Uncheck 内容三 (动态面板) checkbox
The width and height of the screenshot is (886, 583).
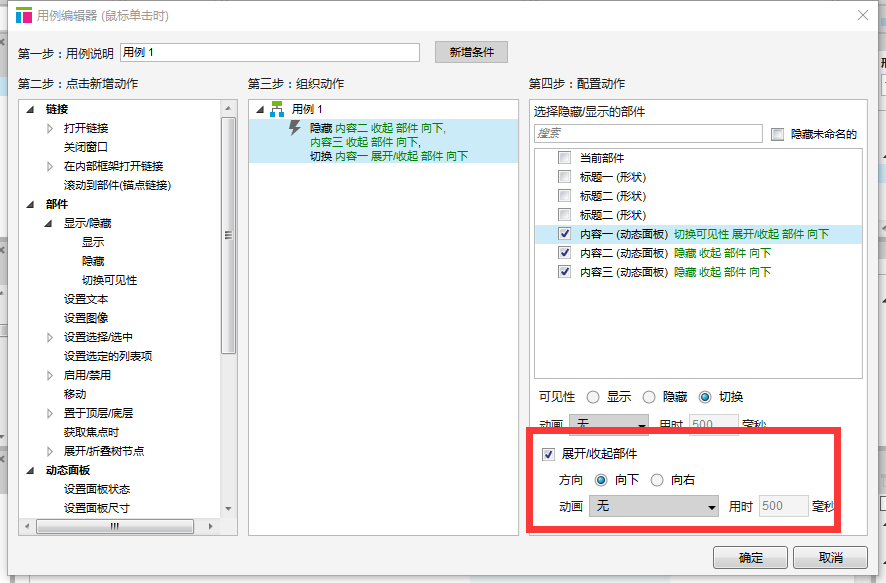tap(564, 272)
